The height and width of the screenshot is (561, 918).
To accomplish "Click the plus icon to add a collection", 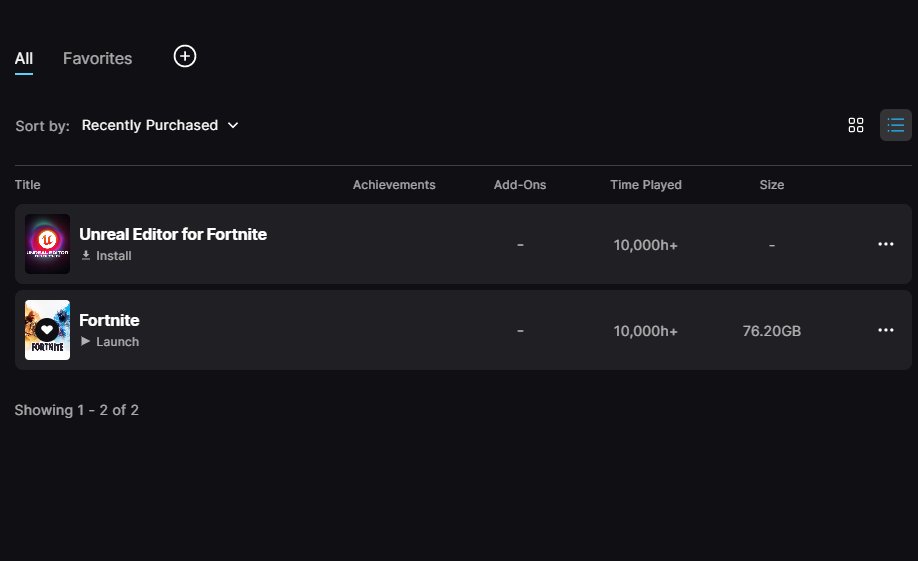I will [185, 56].
